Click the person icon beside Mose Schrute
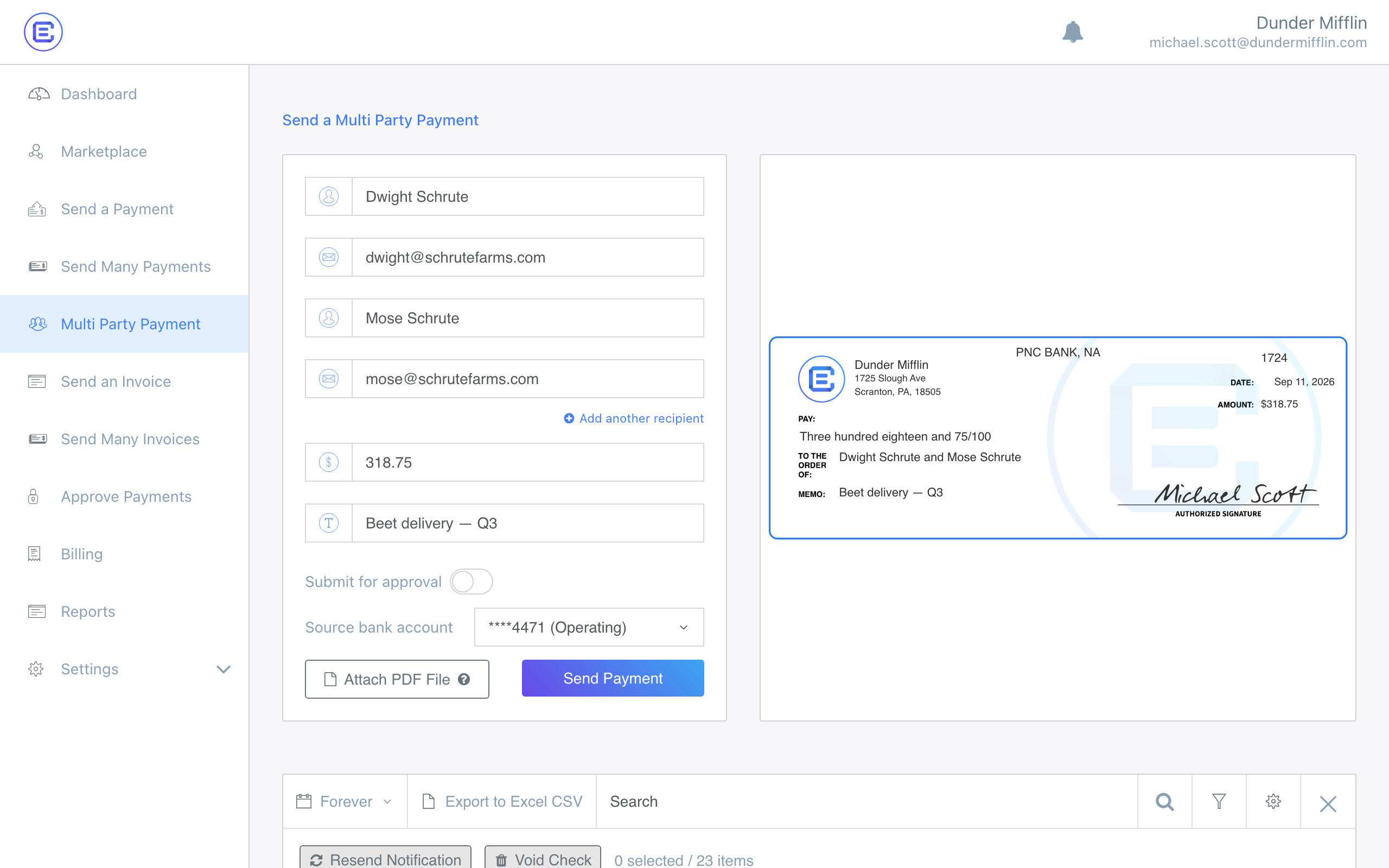The image size is (1389, 868). coord(328,318)
